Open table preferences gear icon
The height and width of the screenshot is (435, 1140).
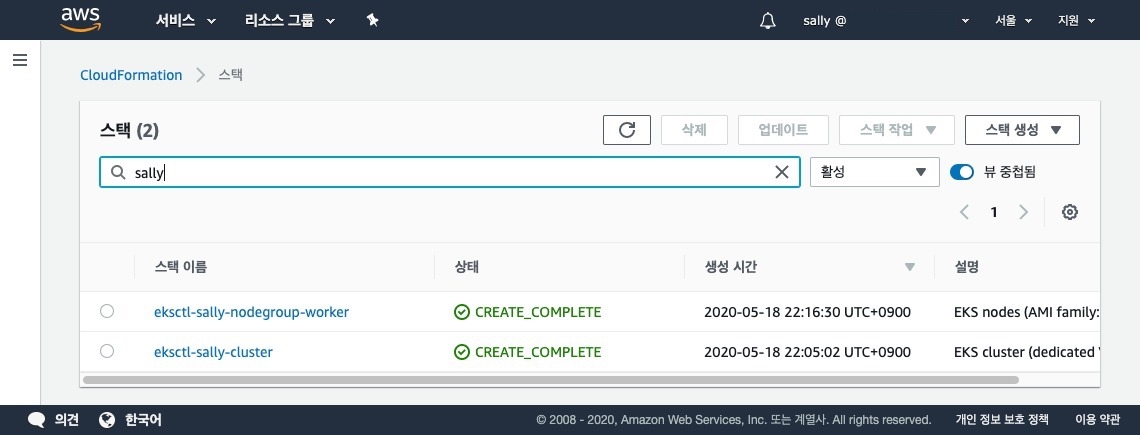pyautogui.click(x=1070, y=212)
